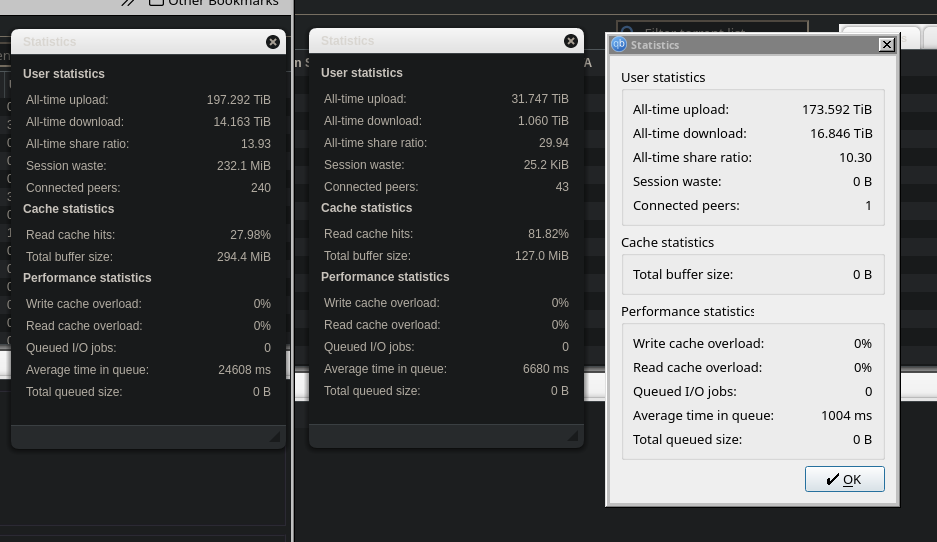Viewport: 937px width, 542px height.
Task: Click the 1004 ms average queue time value
Action: pos(846,415)
